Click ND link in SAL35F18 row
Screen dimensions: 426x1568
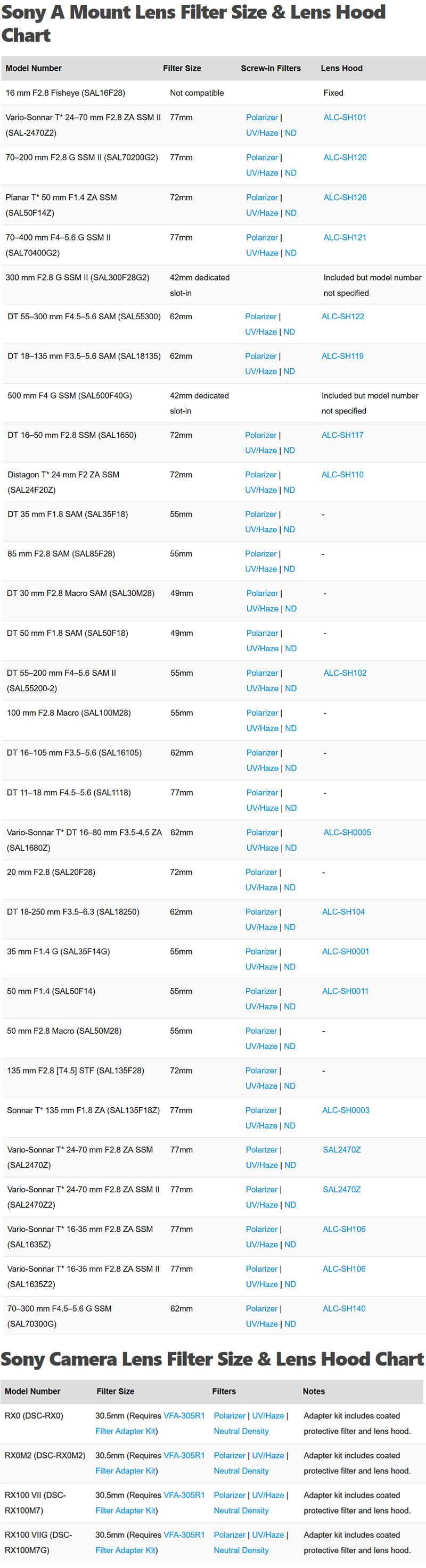[289, 529]
